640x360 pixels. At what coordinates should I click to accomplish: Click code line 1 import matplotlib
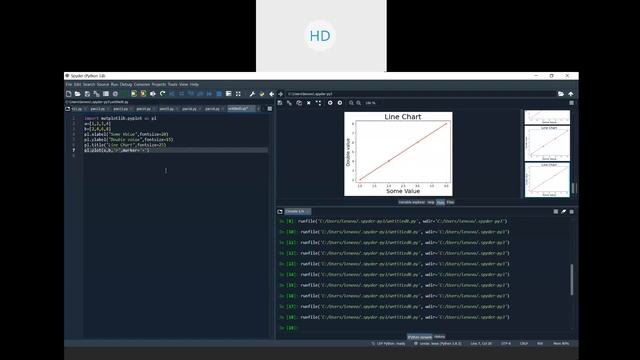pyautogui.click(x=120, y=118)
